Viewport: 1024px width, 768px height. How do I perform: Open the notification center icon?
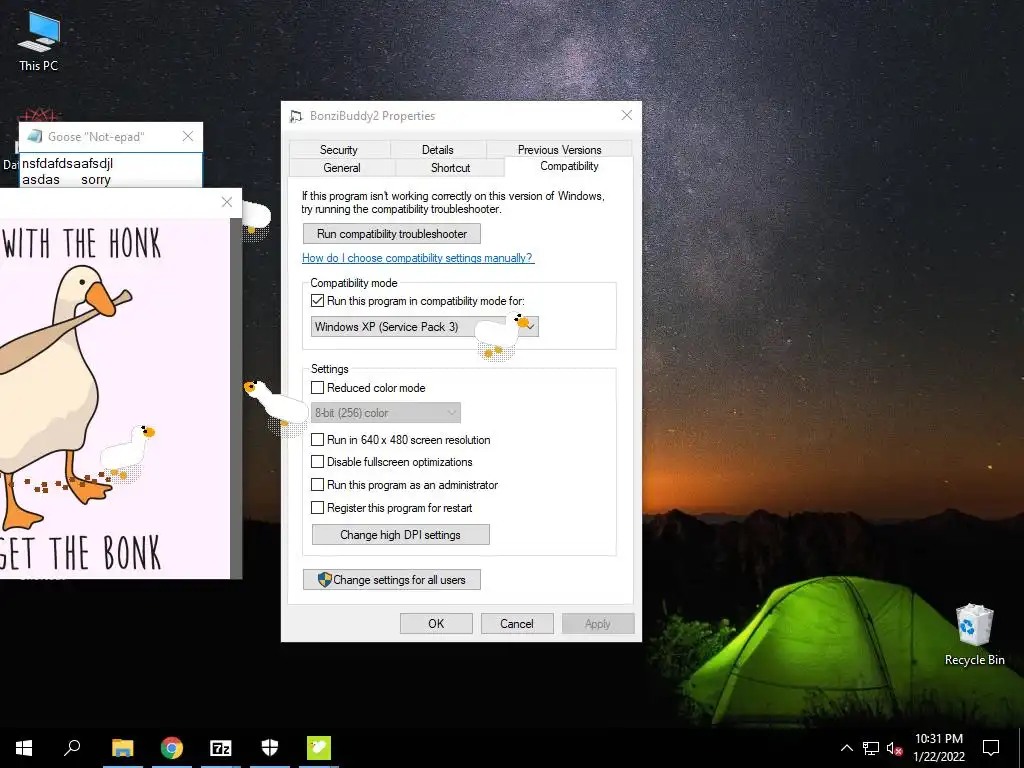991,748
